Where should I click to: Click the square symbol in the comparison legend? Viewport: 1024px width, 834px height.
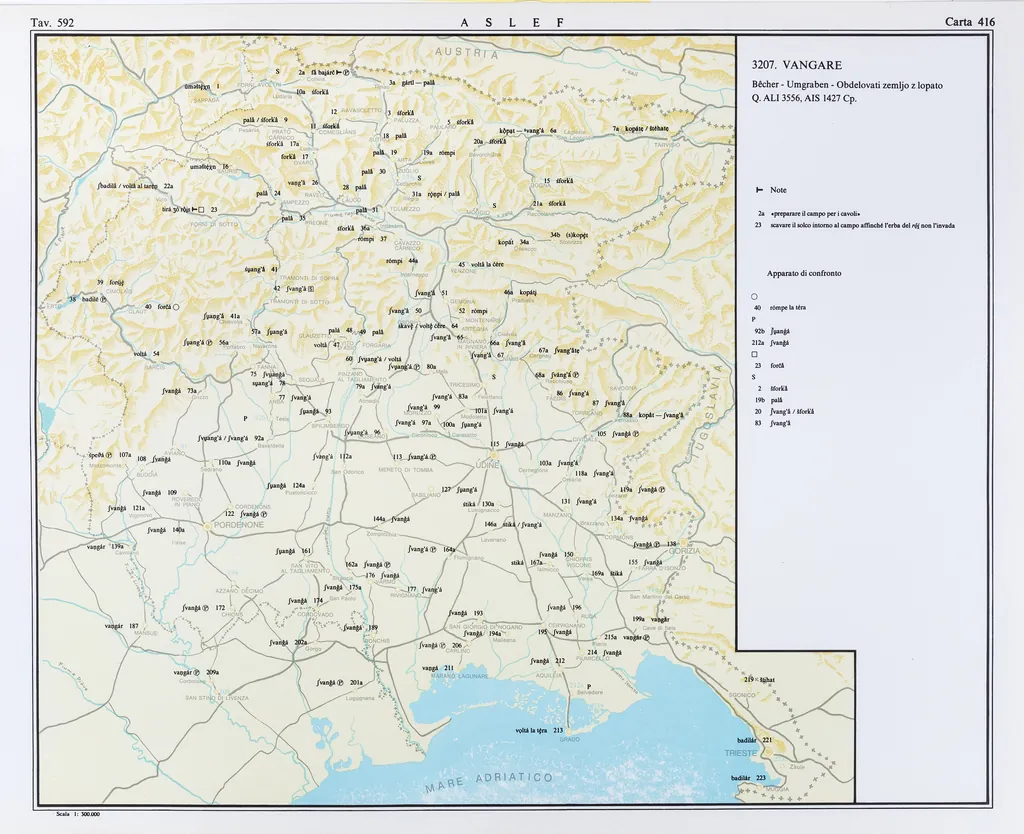[x=755, y=356]
